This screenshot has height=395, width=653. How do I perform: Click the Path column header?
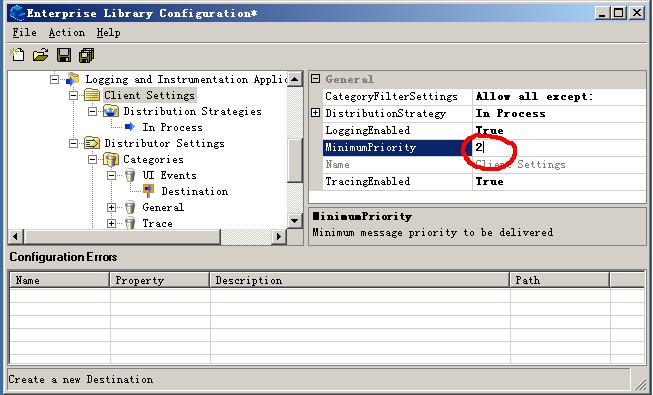point(560,280)
